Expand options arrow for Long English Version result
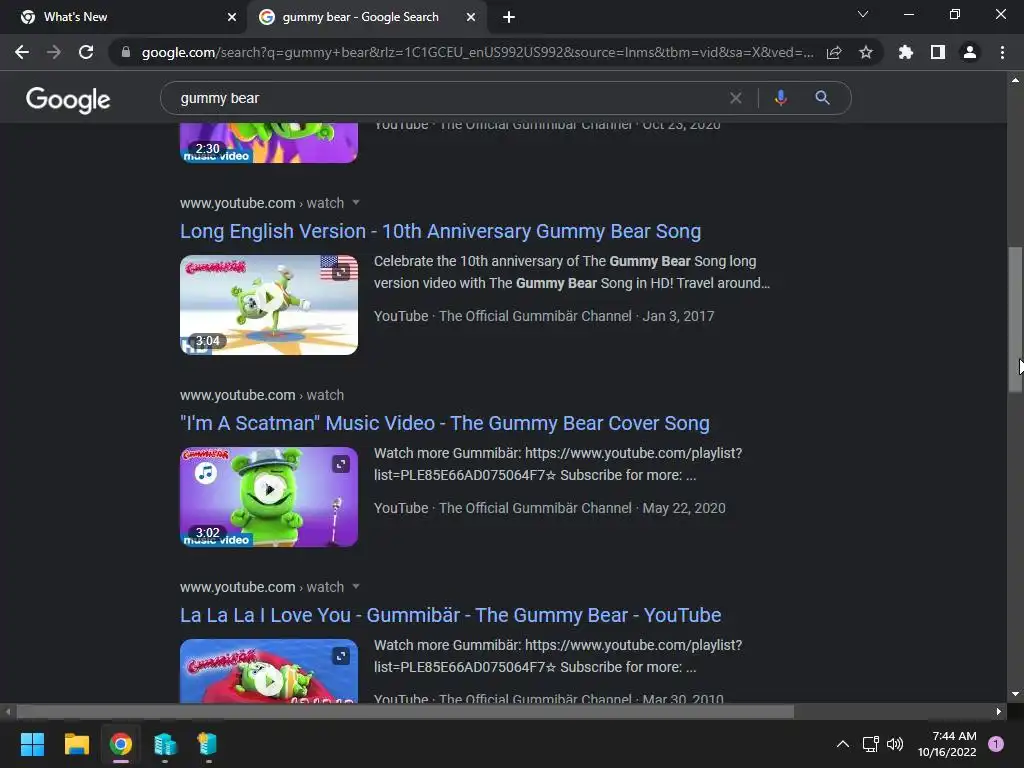This screenshot has height=768, width=1024. (x=356, y=202)
